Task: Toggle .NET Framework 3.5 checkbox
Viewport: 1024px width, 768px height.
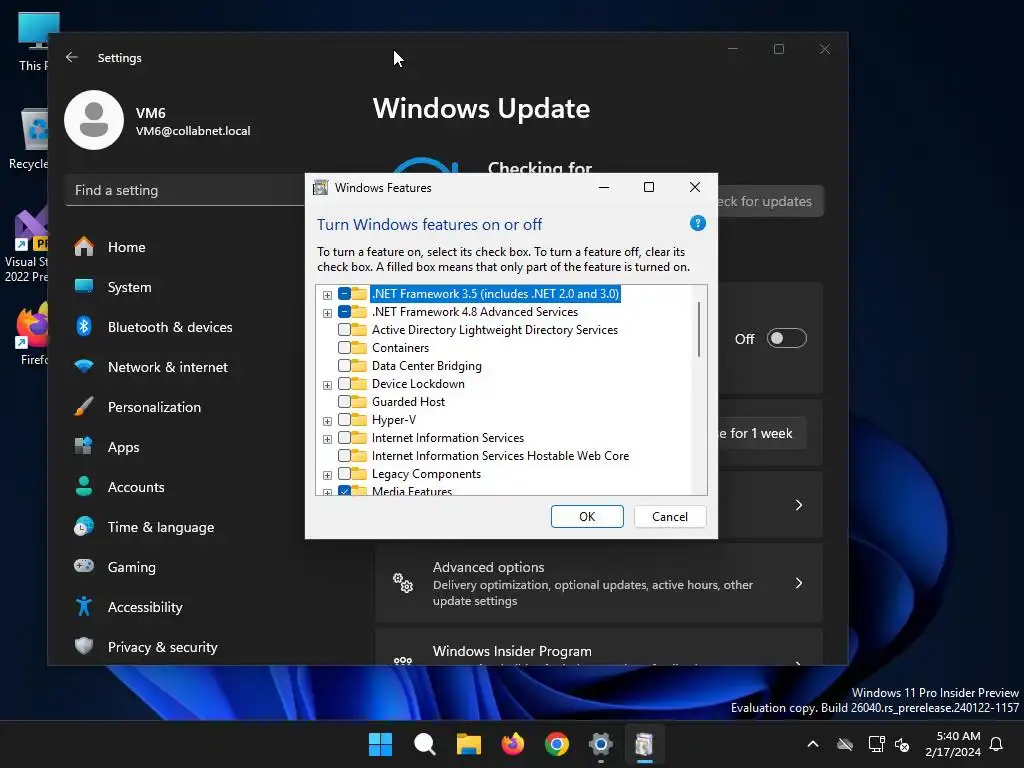Action: click(x=344, y=294)
